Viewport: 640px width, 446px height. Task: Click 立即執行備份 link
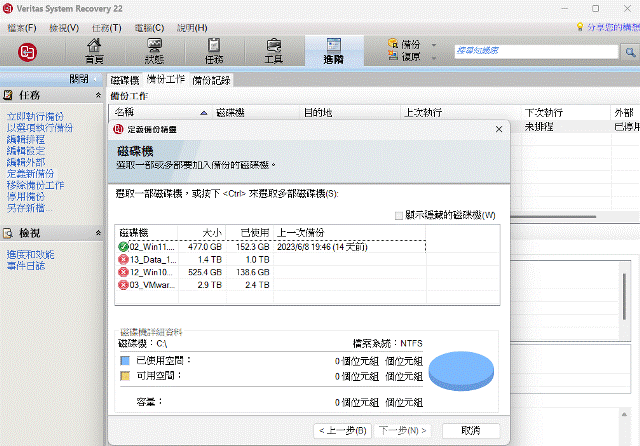click(x=35, y=116)
